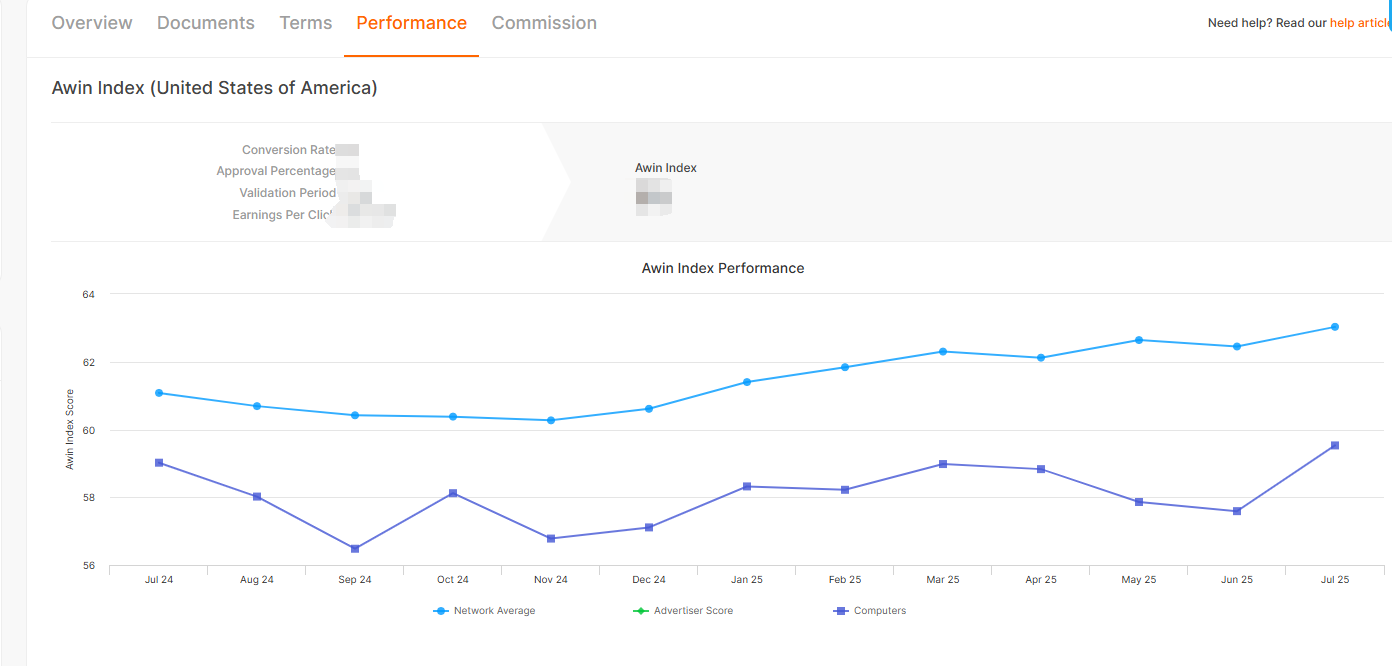
Task: Click Network Average data point for Dec 24
Action: tap(649, 409)
